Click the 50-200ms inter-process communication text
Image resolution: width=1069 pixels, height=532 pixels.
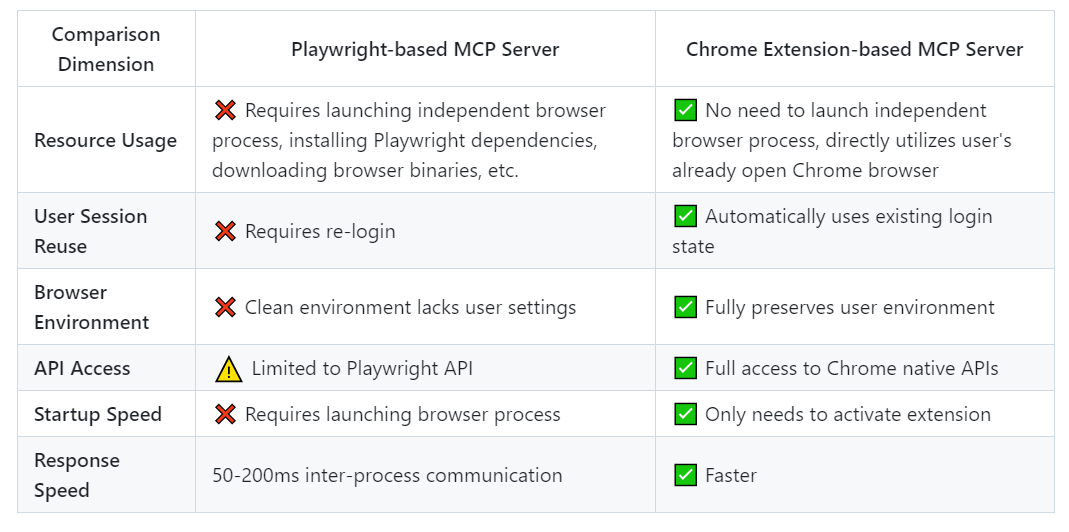pos(387,475)
